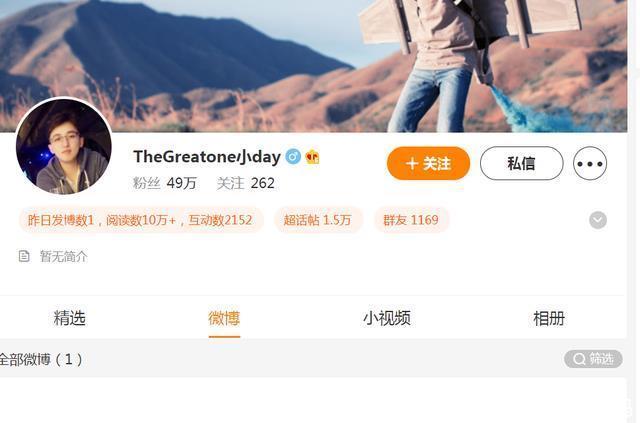
Task: View the 粉丝 49万 followers list
Action: tap(165, 183)
